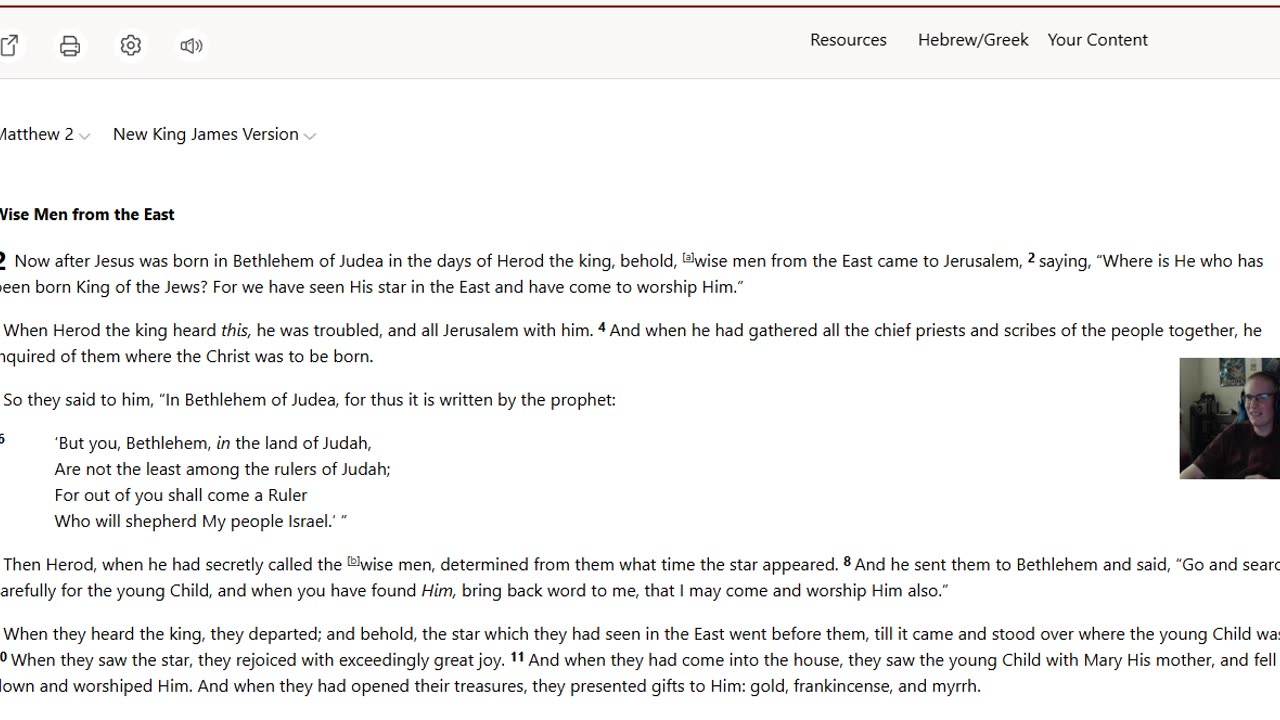Click the large chapter number 2

[x=3, y=262]
